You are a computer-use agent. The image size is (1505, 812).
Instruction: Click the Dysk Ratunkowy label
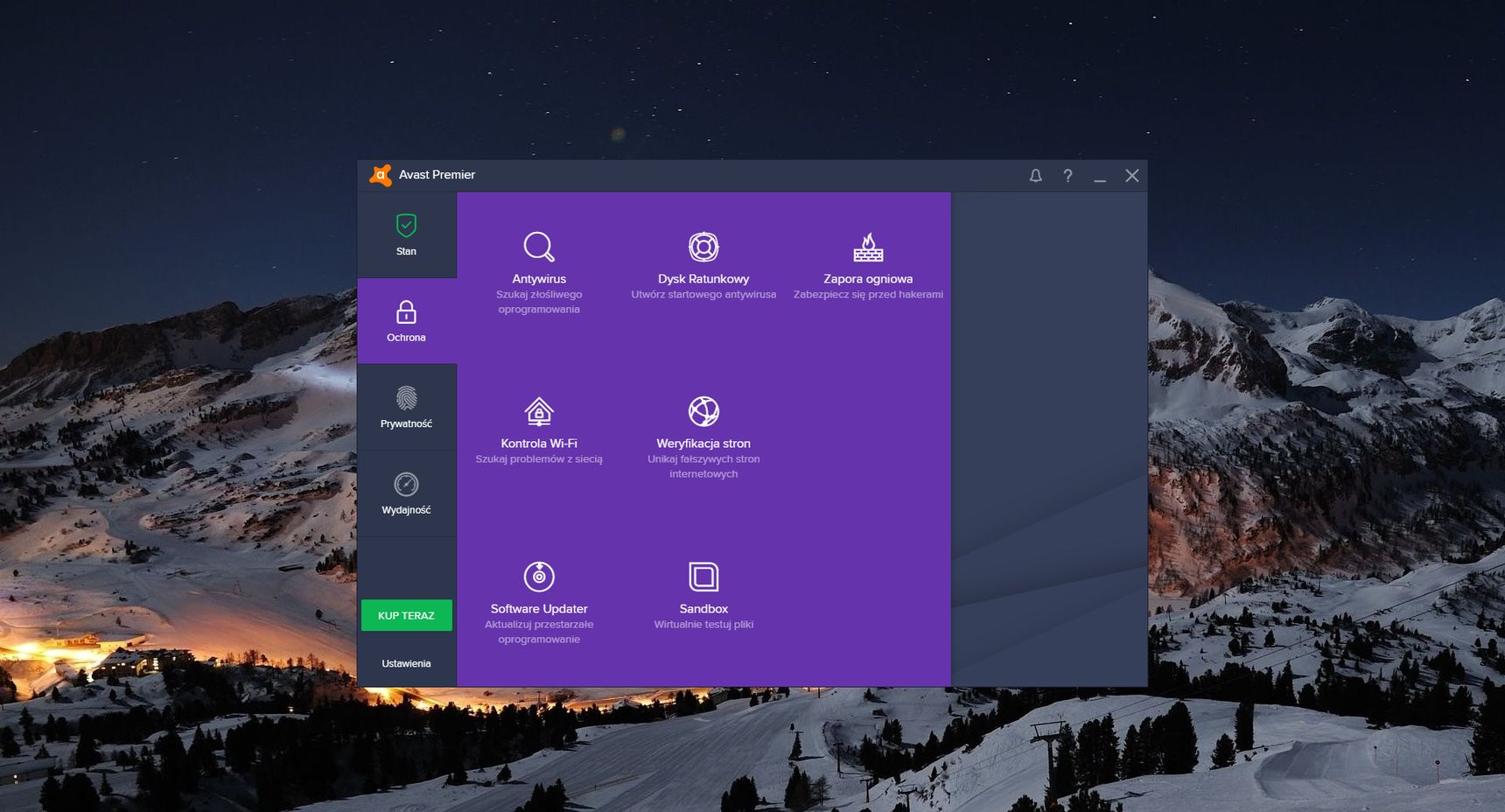pos(703,279)
